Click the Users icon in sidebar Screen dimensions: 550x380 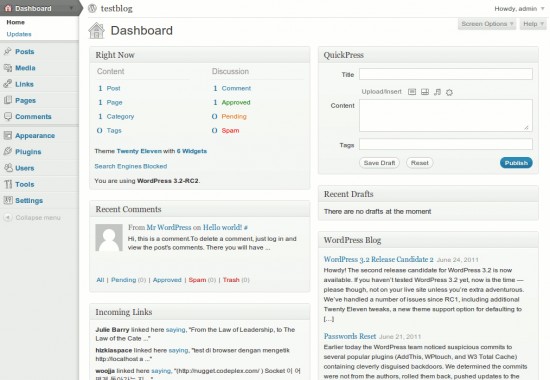pyautogui.click(x=8, y=168)
